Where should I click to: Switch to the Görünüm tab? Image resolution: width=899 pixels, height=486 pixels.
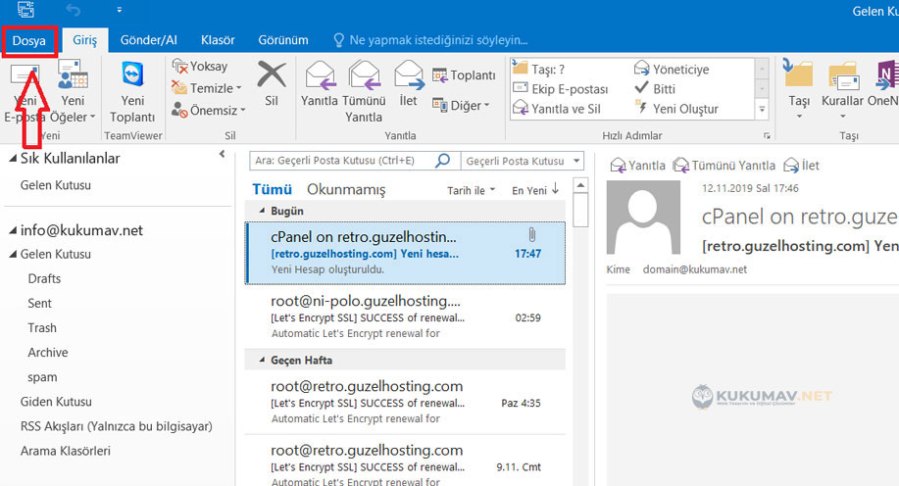pyautogui.click(x=284, y=40)
